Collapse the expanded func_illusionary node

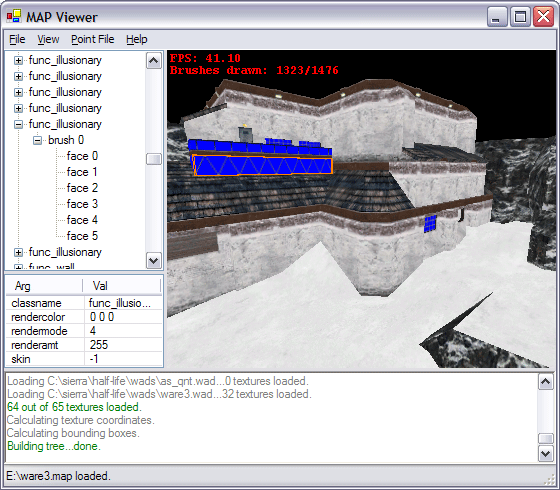click(x=18, y=124)
